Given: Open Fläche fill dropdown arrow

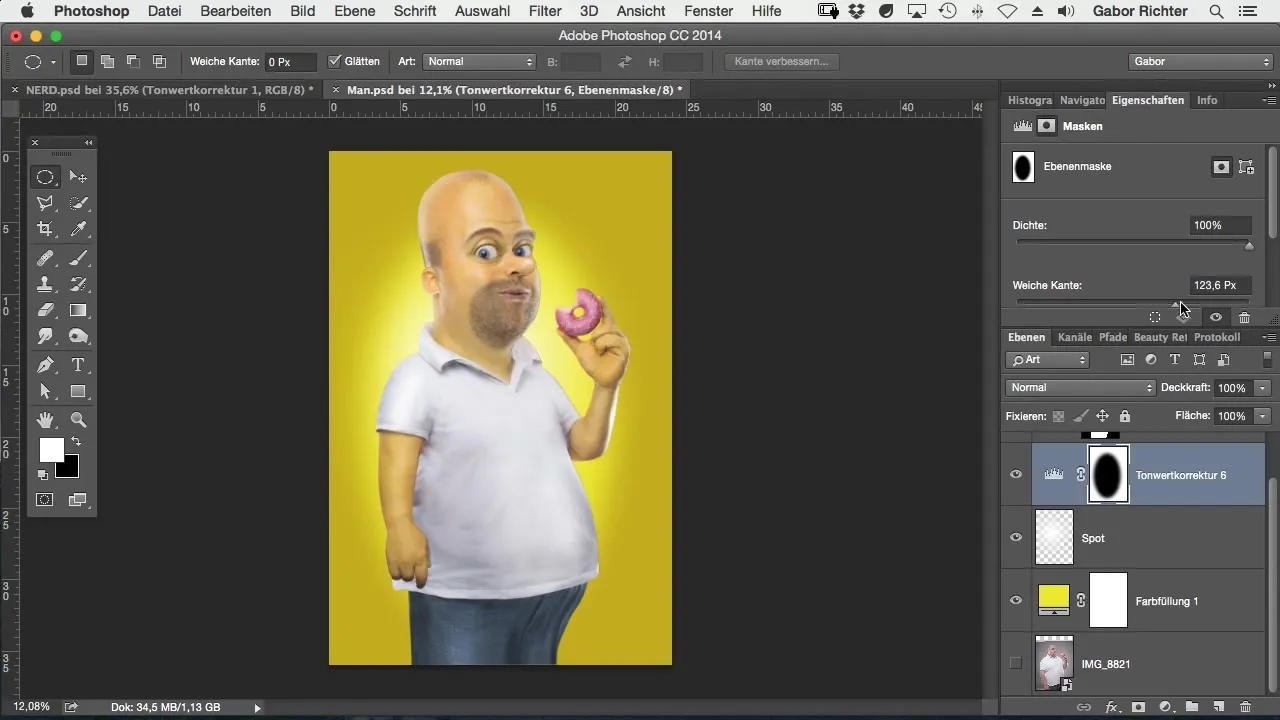Looking at the screenshot, I should tap(1264, 416).
